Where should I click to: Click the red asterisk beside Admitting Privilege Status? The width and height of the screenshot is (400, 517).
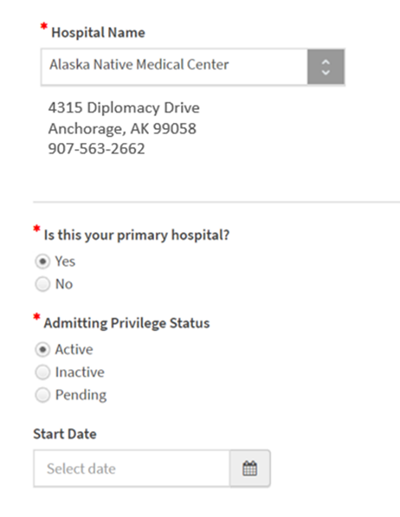click(x=37, y=316)
